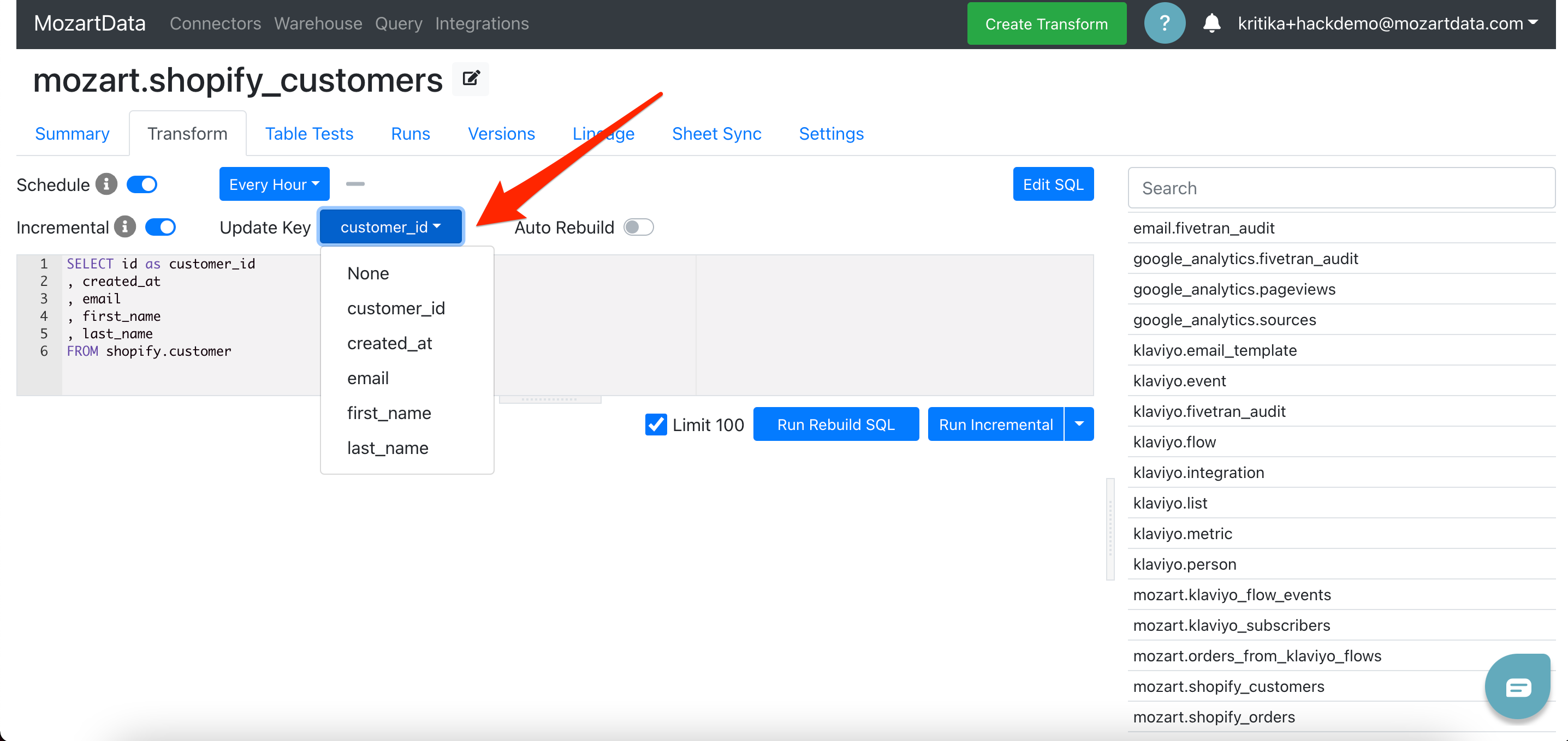Select mozart.shopify_customers in table list
The image size is (1568, 741).
coord(1341,686)
